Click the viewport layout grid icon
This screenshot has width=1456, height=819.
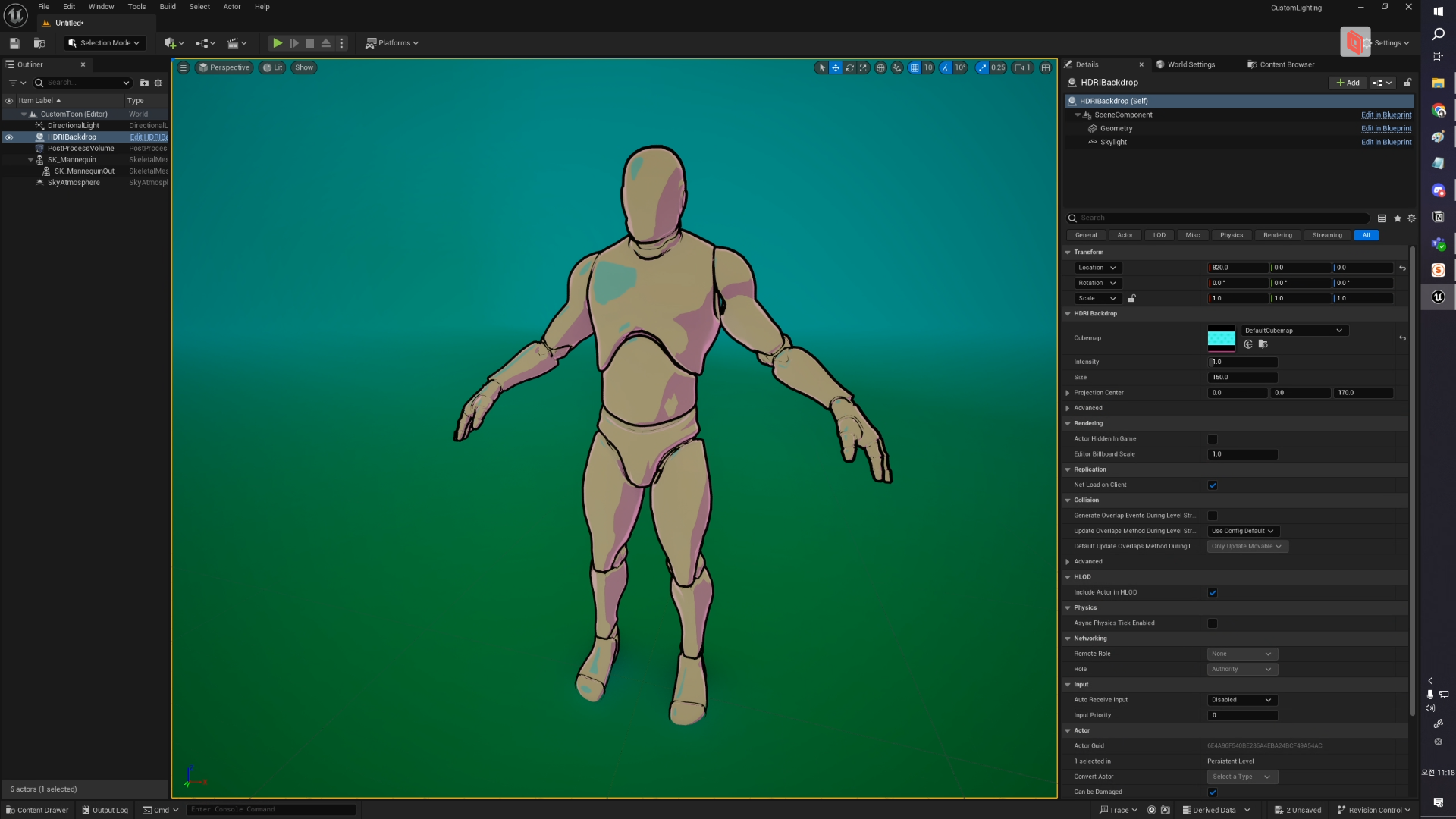coord(1046,68)
